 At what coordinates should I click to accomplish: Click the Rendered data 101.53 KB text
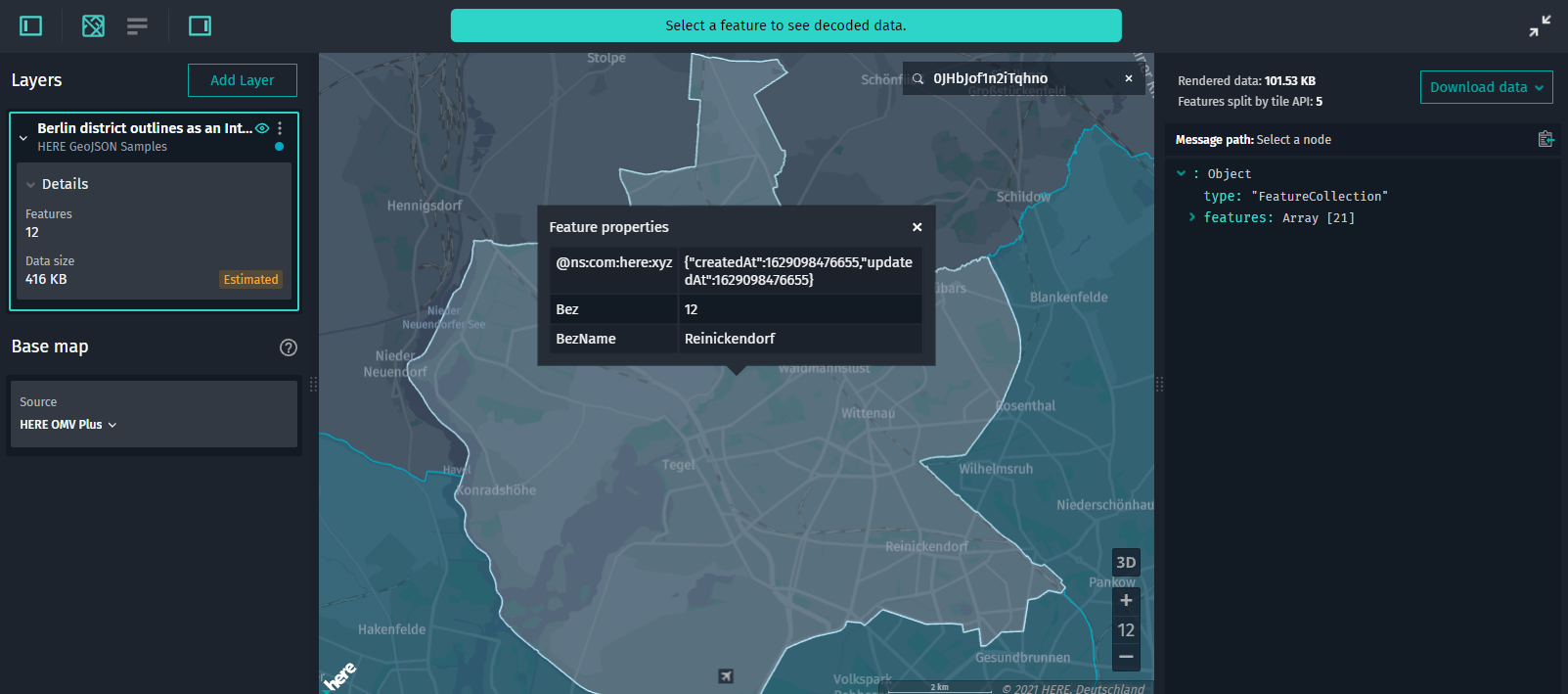[1246, 81]
